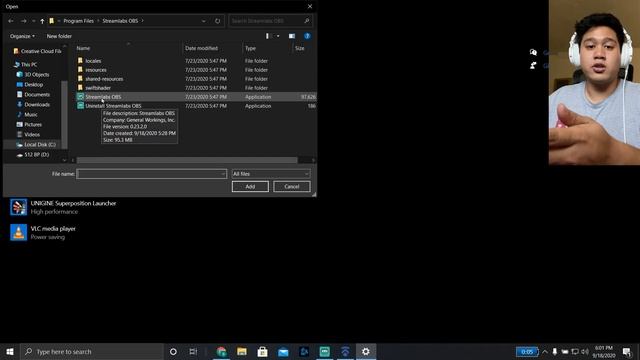Open the recent locations dropdown arrow

[33, 21]
